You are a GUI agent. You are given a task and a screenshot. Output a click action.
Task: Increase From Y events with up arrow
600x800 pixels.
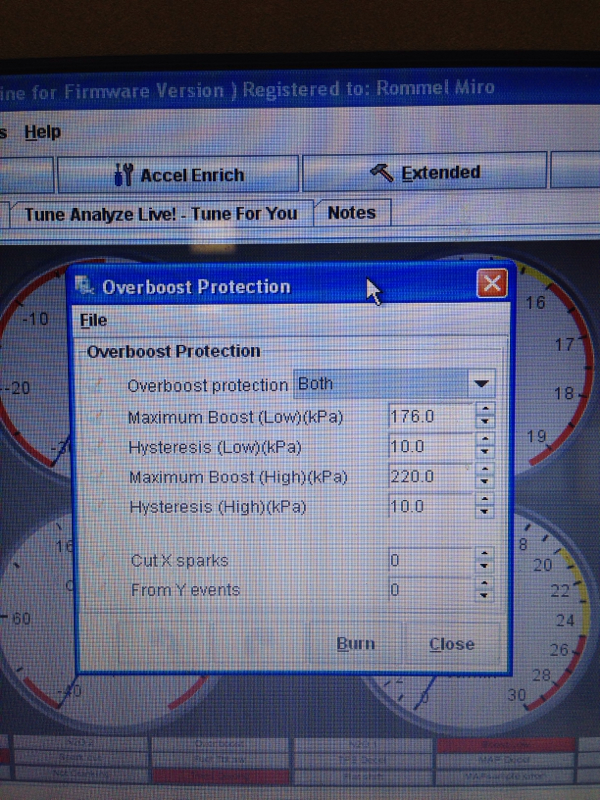[485, 583]
